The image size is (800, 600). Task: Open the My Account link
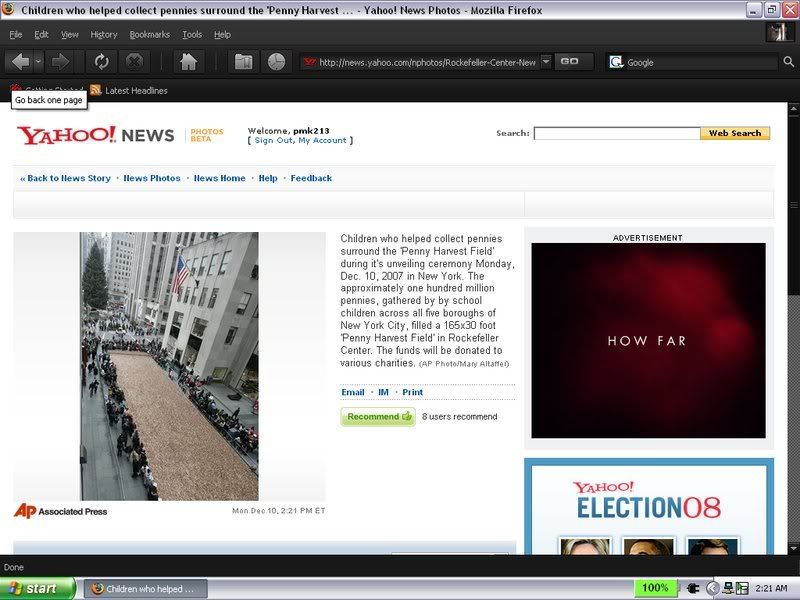coord(322,140)
